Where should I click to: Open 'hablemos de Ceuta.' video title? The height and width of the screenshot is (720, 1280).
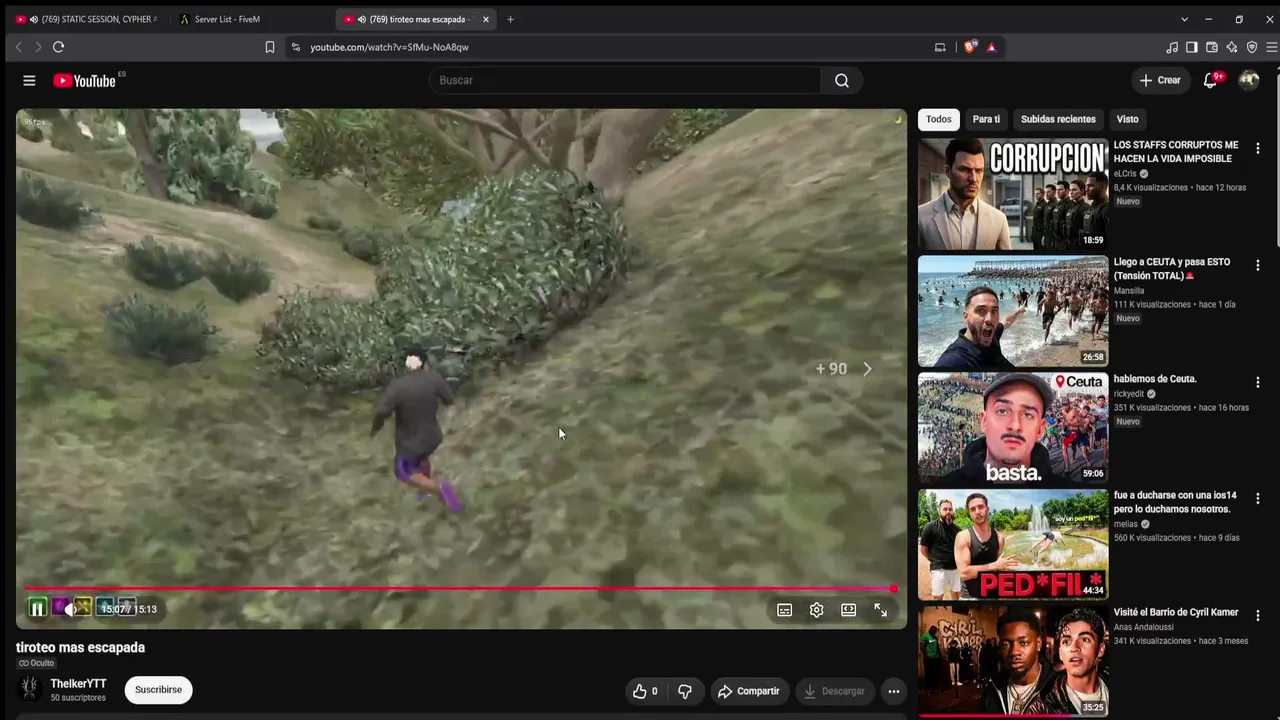pos(1155,379)
